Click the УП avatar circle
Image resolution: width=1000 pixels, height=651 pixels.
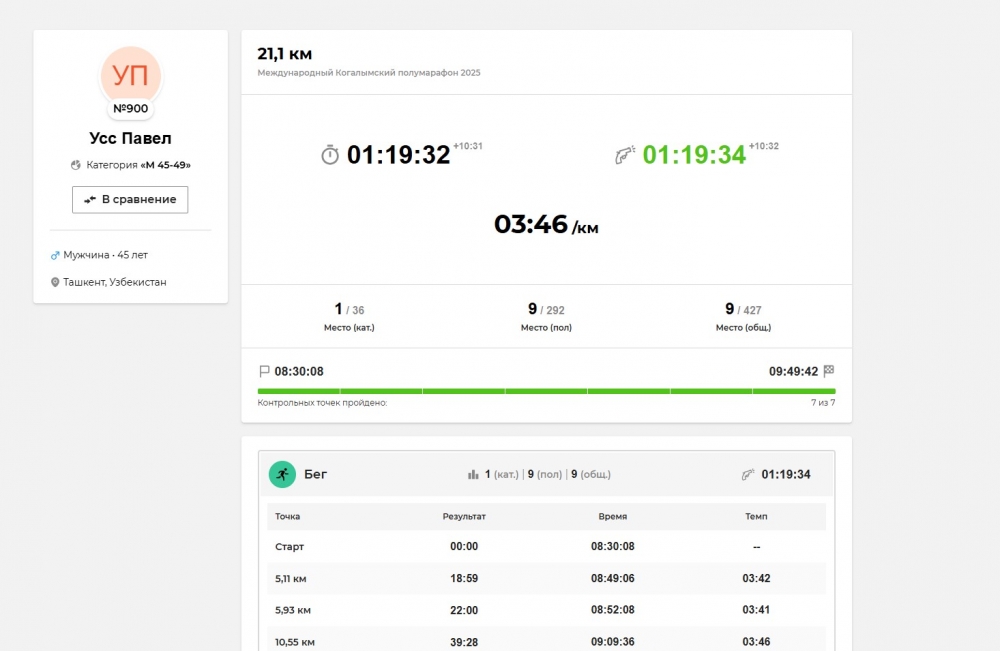[x=130, y=75]
